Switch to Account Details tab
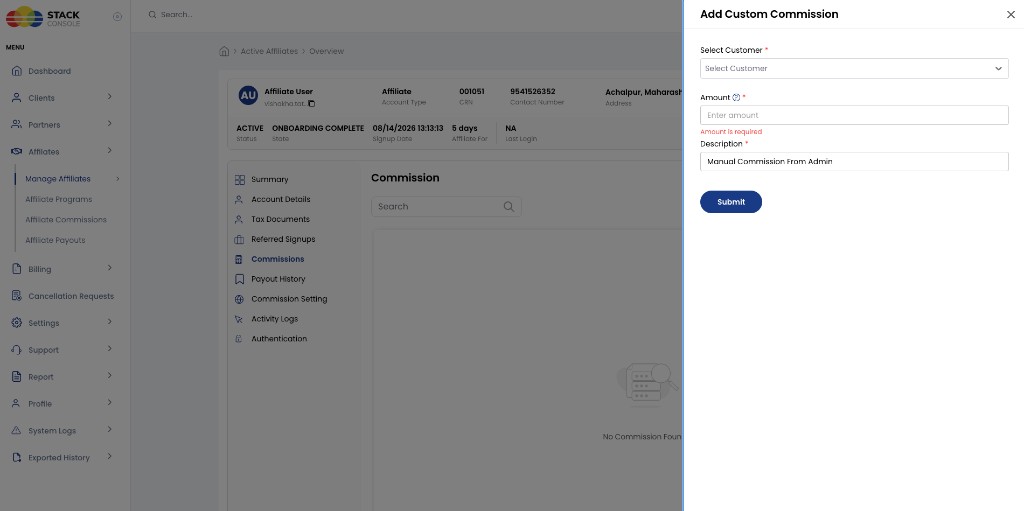This screenshot has height=511, width=1024. (281, 199)
